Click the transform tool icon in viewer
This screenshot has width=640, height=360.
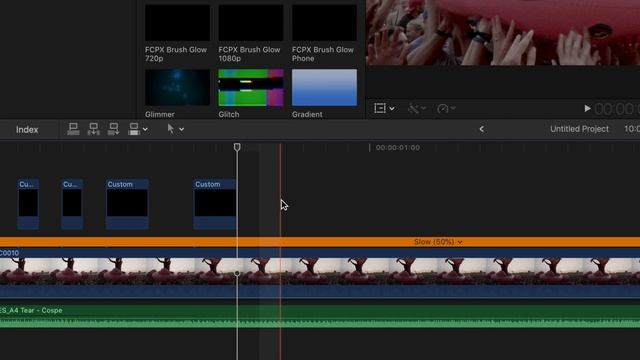(380, 108)
